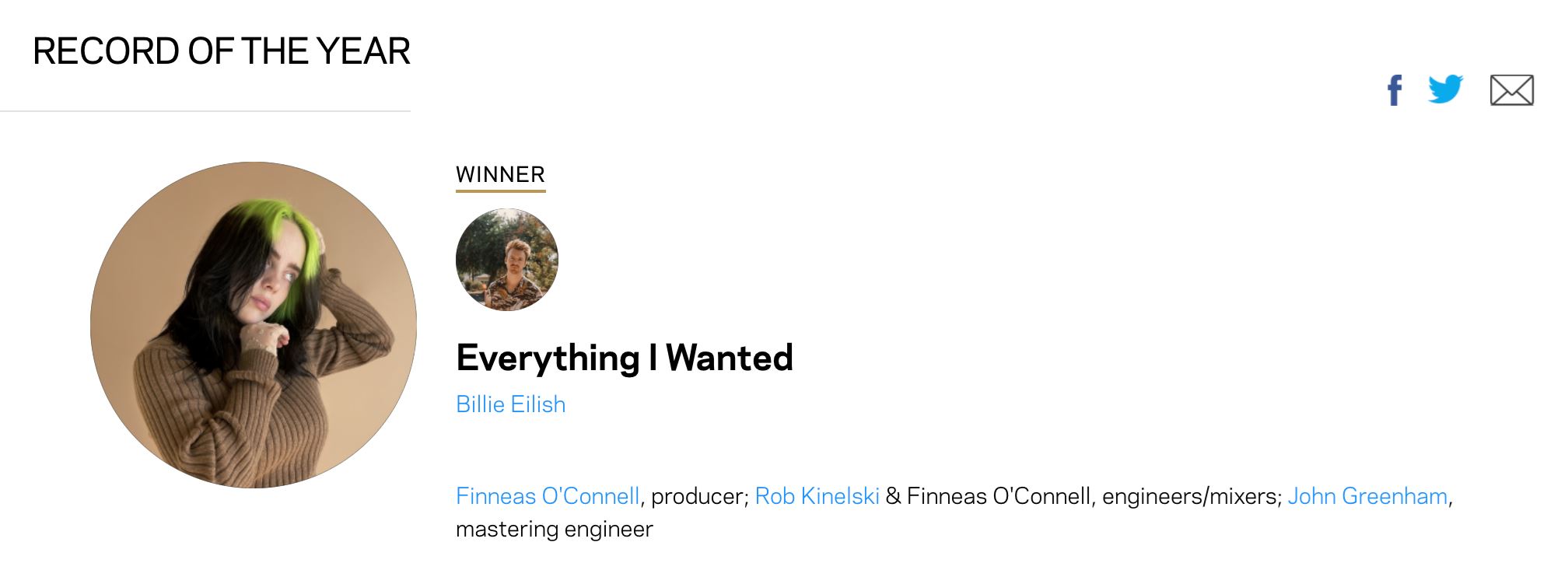Image resolution: width=1568 pixels, height=577 pixels.
Task: Open the Billie Eilish artist link
Action: [510, 404]
